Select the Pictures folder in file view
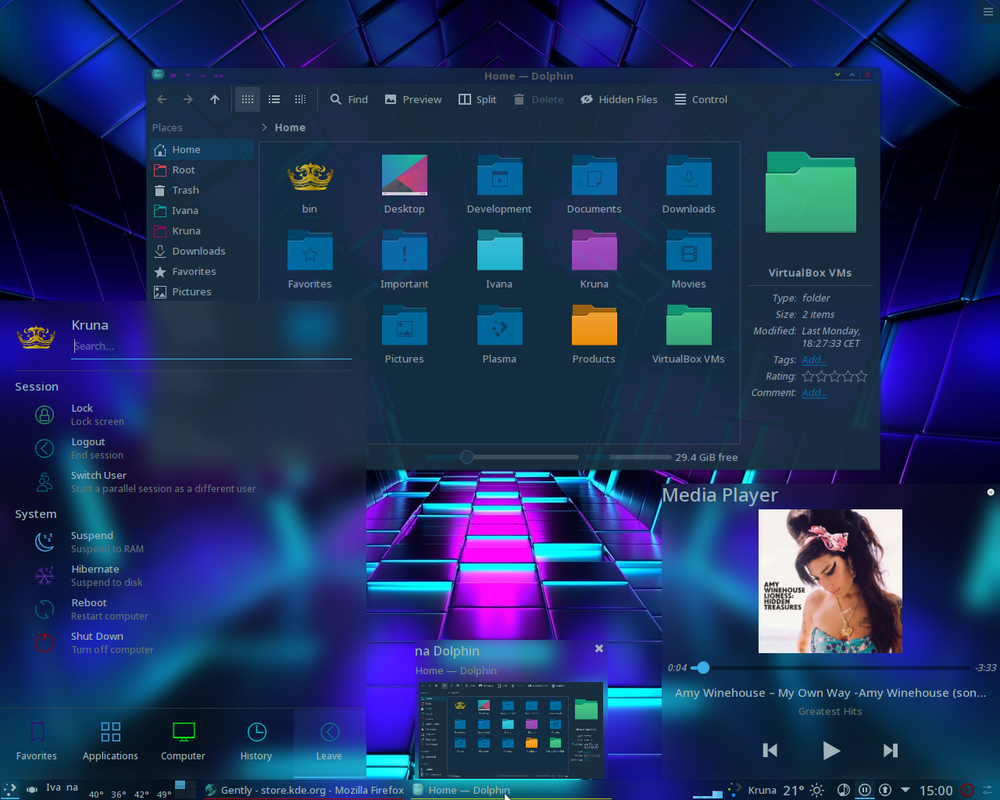This screenshot has height=800, width=1000. [404, 334]
